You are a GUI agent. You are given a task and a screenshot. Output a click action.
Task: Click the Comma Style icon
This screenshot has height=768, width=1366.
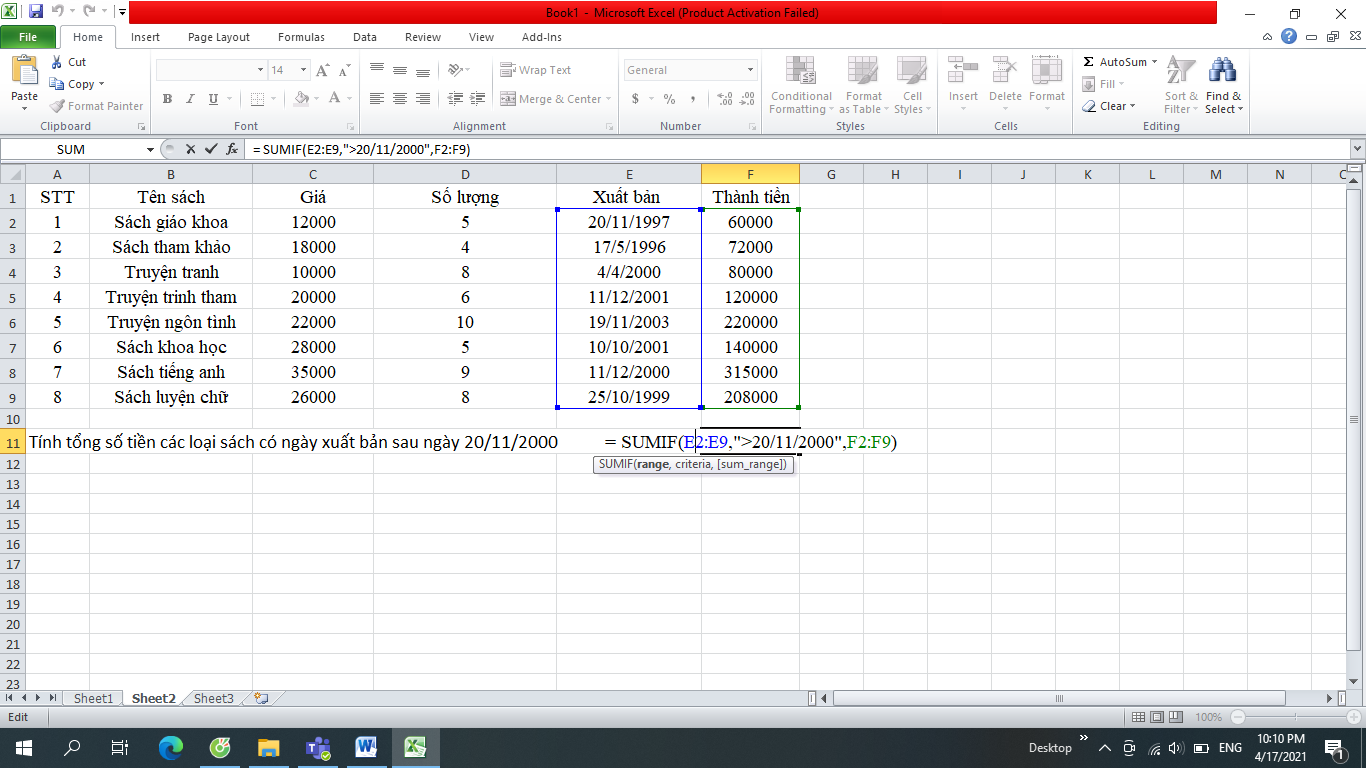pos(694,99)
